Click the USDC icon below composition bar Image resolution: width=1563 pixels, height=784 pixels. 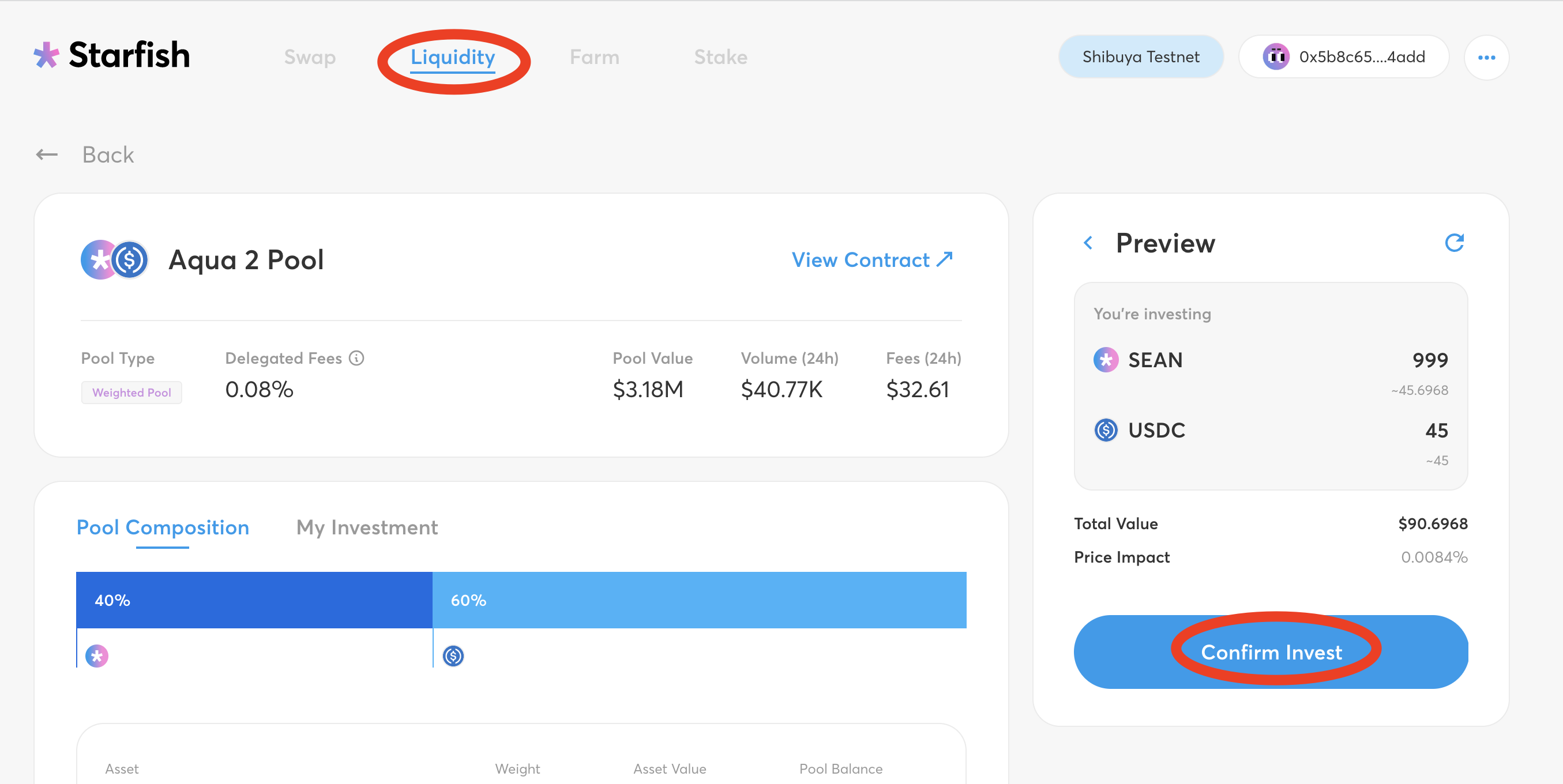(x=453, y=655)
